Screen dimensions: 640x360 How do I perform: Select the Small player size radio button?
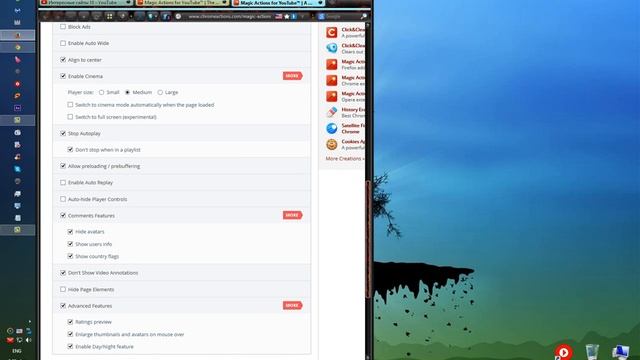(x=101, y=92)
